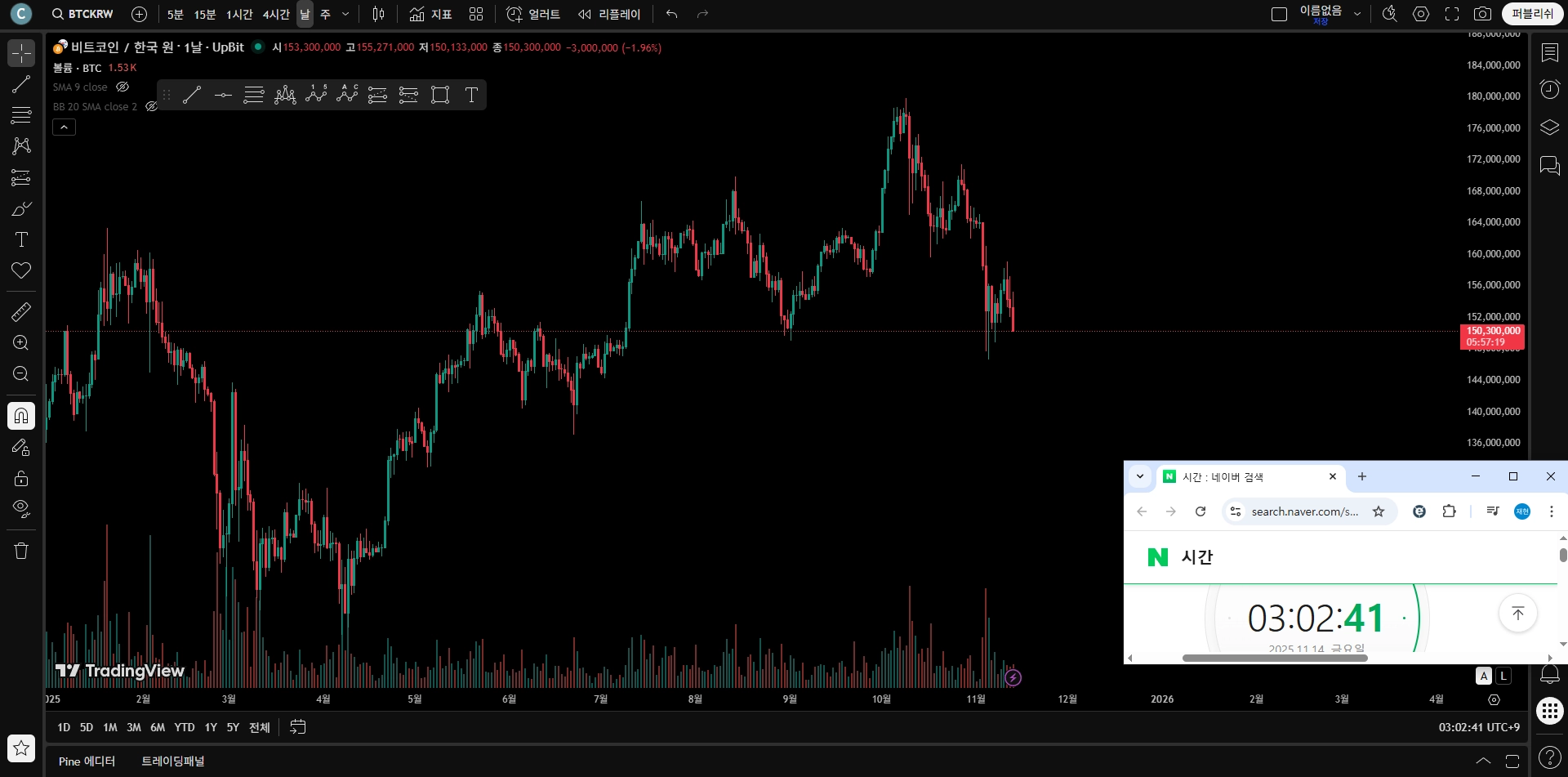The height and width of the screenshot is (777, 1568).
Task: Expand the bottom panel with the up chevron
Action: pyautogui.click(x=1483, y=761)
